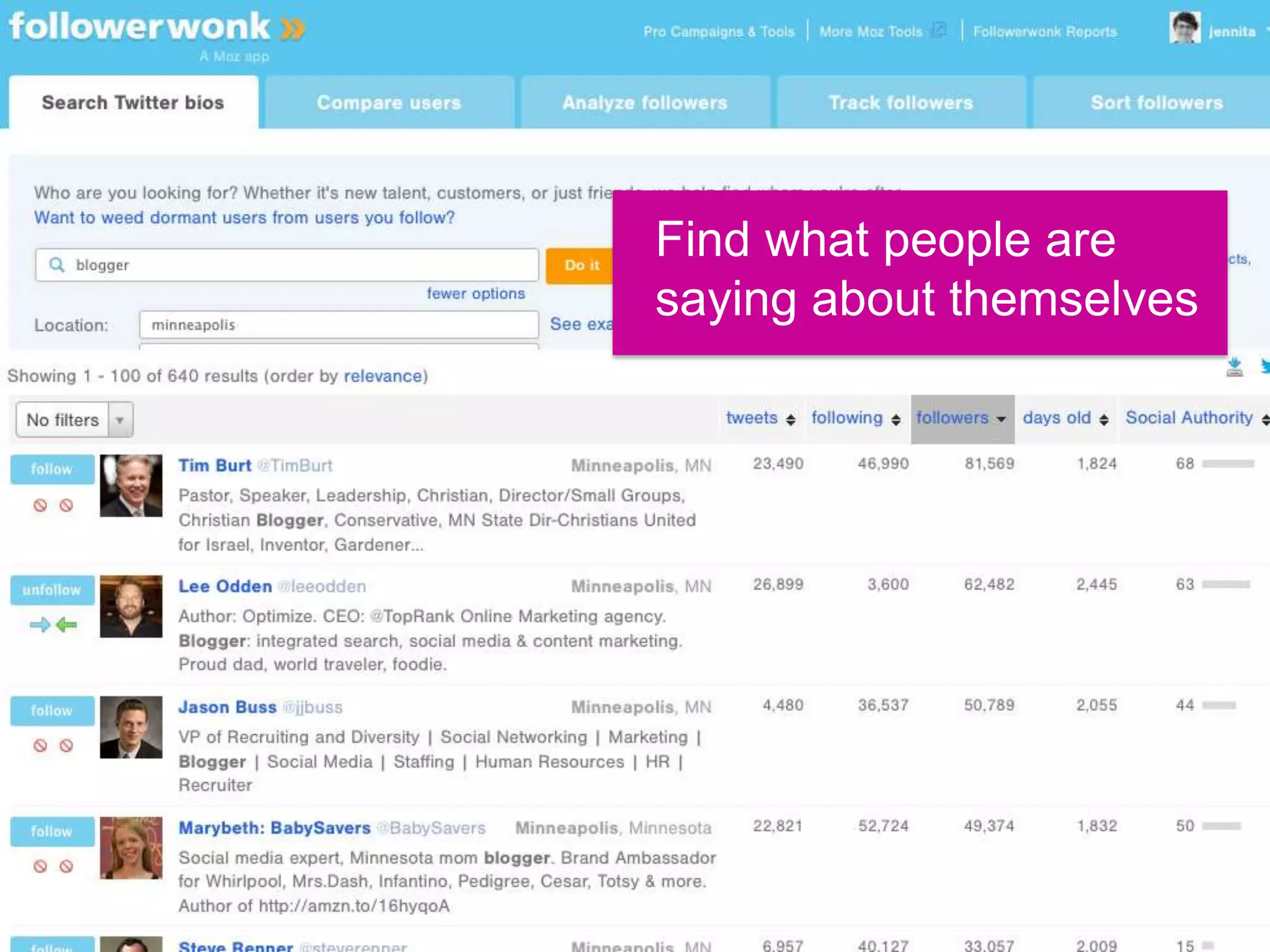Open Tim Burt profile name link
This screenshot has height=952, width=1270.
click(x=215, y=465)
